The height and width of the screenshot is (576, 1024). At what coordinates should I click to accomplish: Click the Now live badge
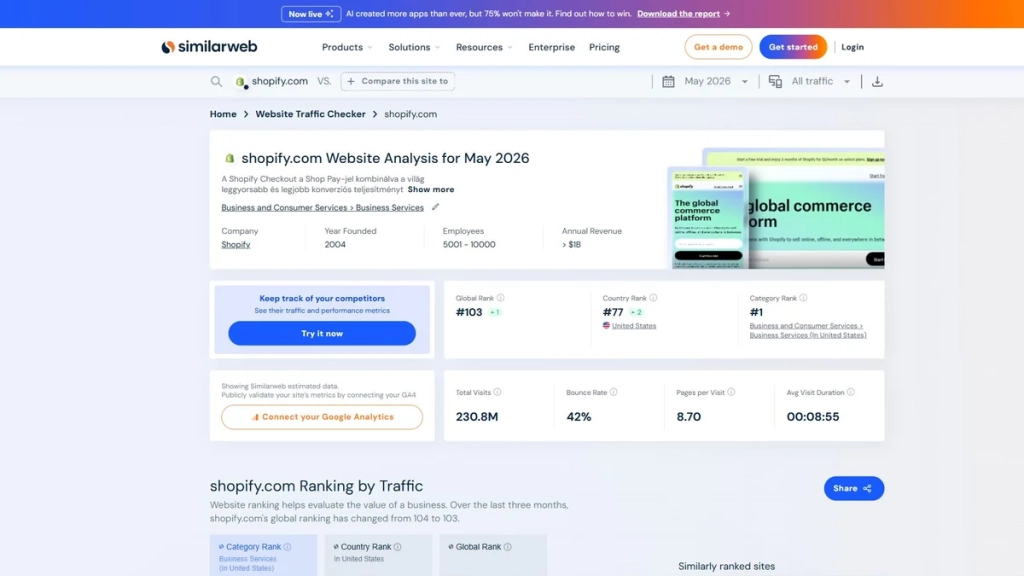[x=311, y=14]
